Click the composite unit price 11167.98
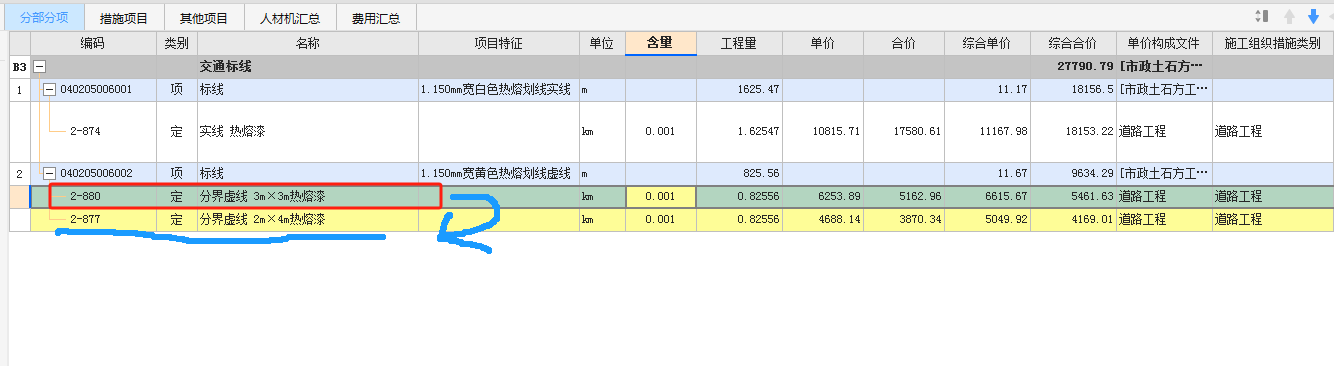1334x366 pixels. 1003,131
